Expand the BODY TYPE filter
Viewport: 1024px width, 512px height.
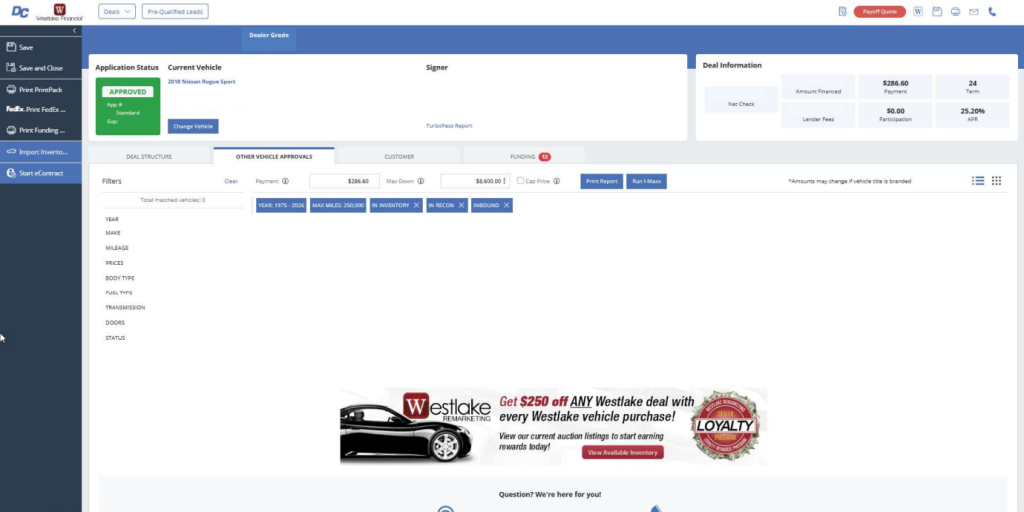click(120, 278)
